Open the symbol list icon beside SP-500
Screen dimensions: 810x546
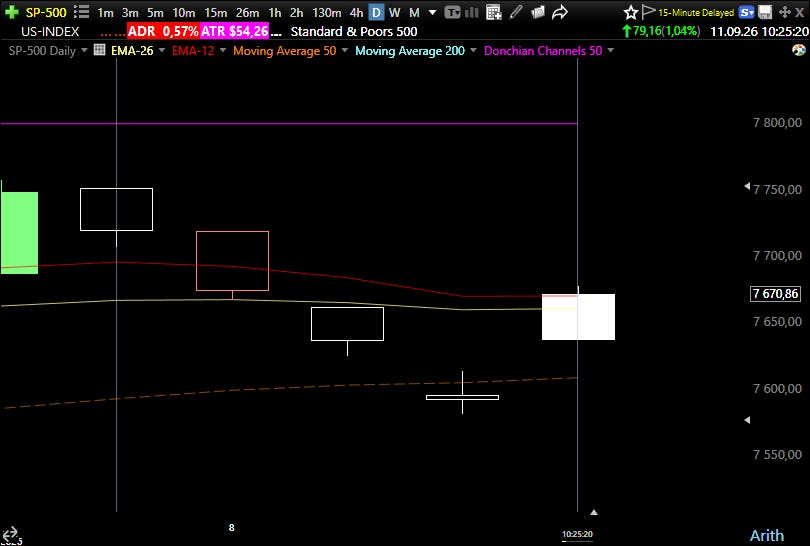coord(81,12)
